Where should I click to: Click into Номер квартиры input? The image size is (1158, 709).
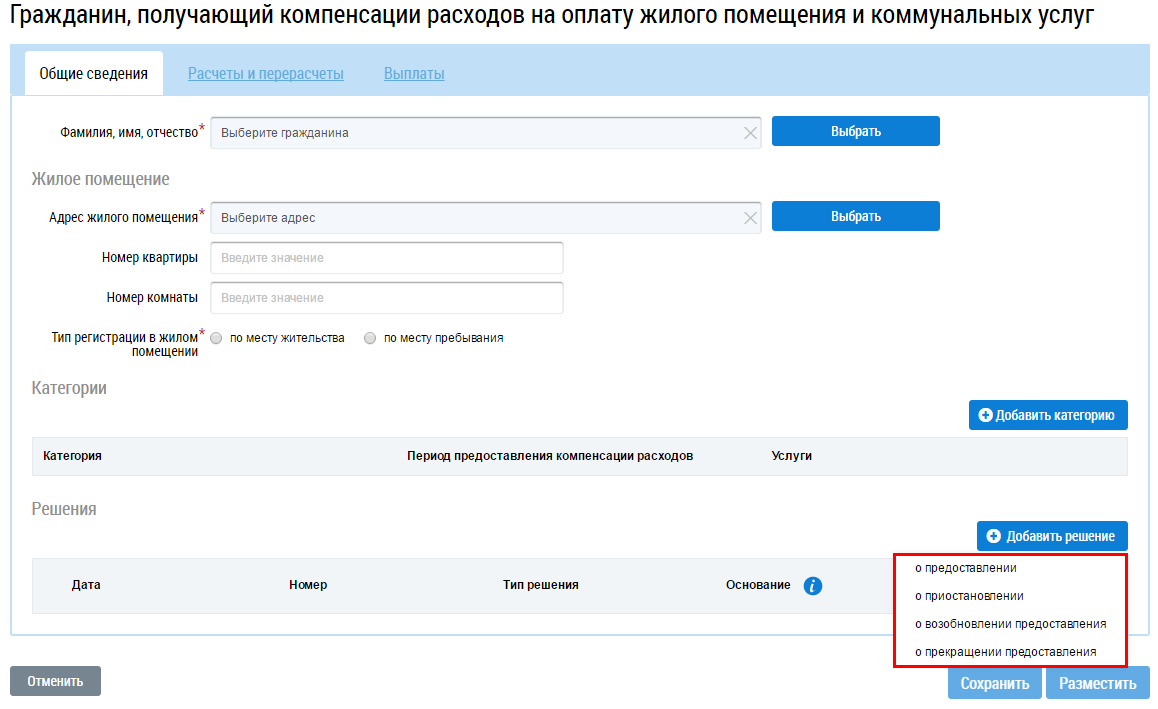pos(387,258)
